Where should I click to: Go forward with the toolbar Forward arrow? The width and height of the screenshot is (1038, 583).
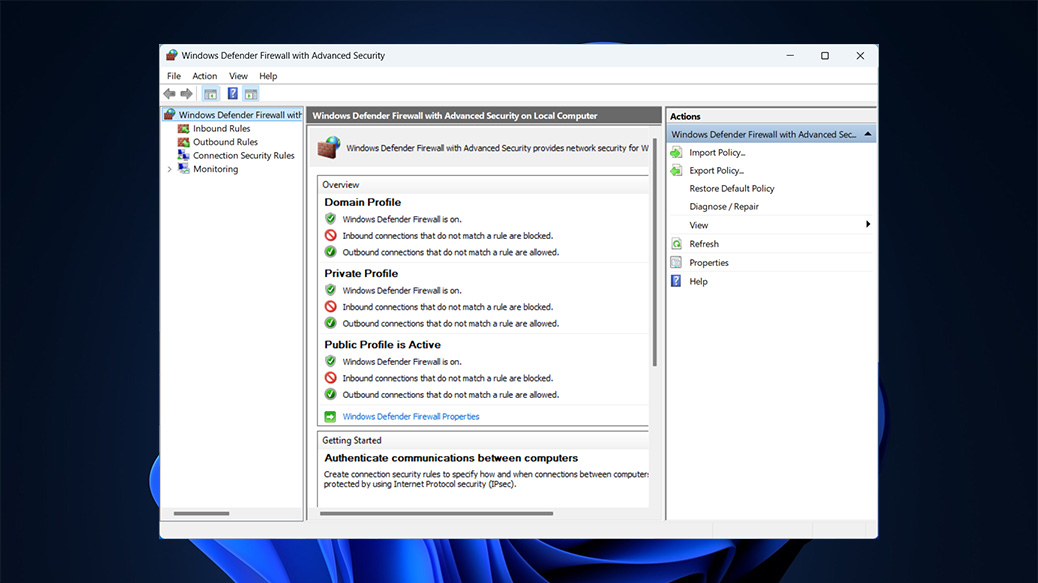[x=187, y=94]
